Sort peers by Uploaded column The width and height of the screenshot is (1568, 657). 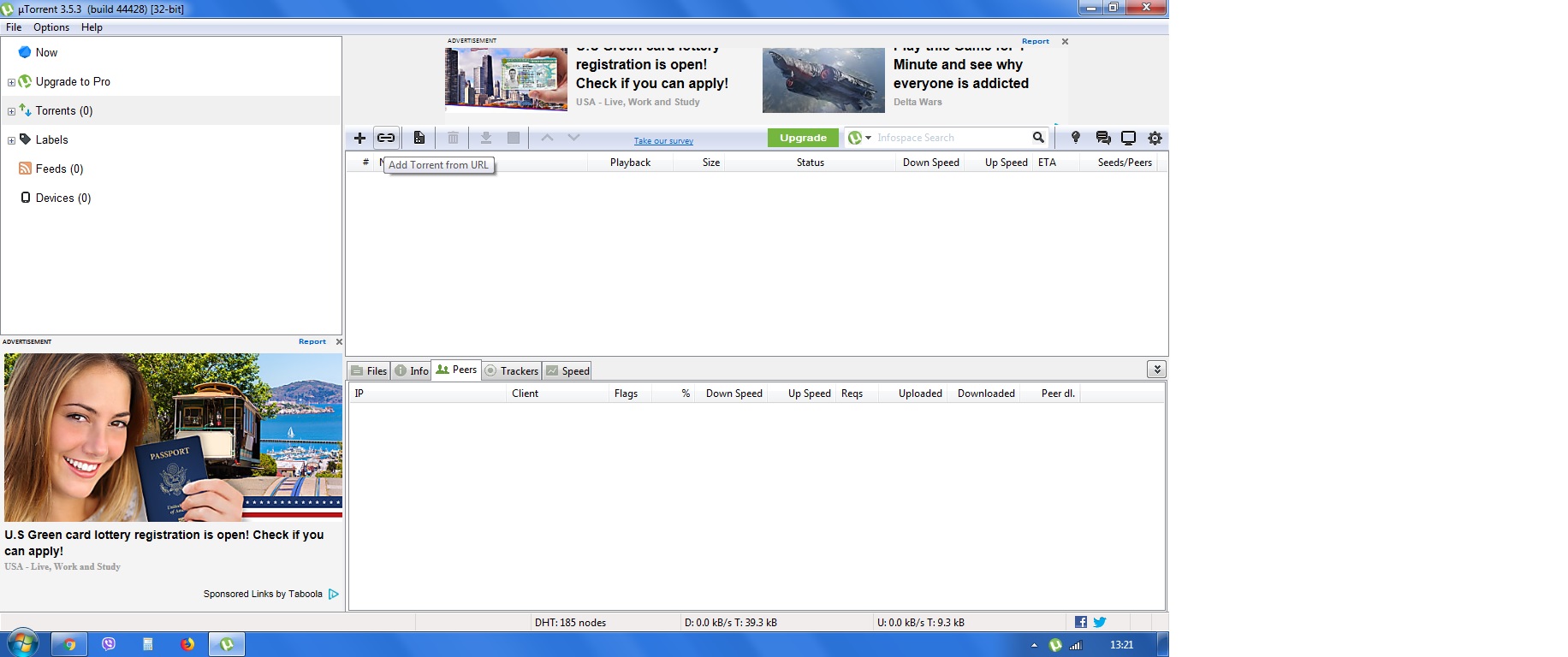coord(914,394)
